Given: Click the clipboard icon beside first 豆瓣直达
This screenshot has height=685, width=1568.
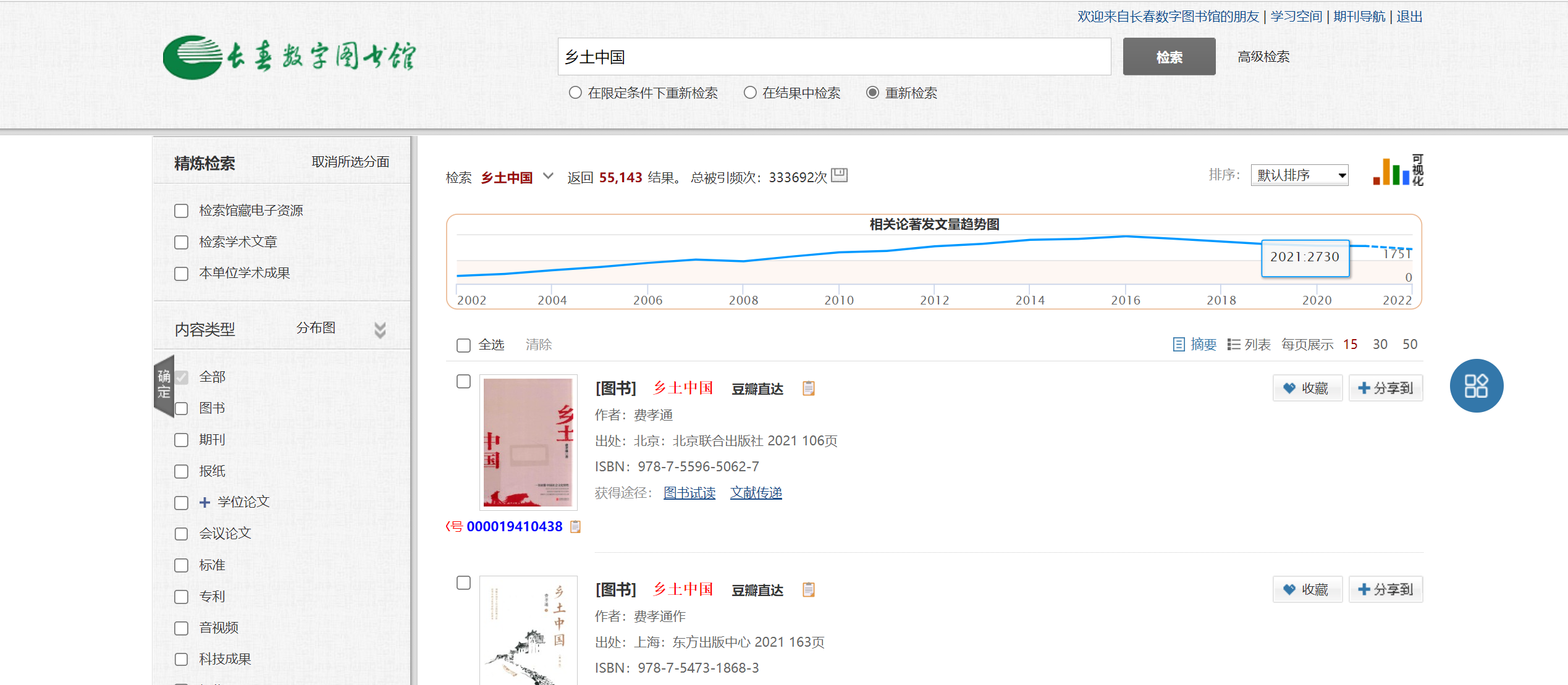Looking at the screenshot, I should pyautogui.click(x=808, y=388).
